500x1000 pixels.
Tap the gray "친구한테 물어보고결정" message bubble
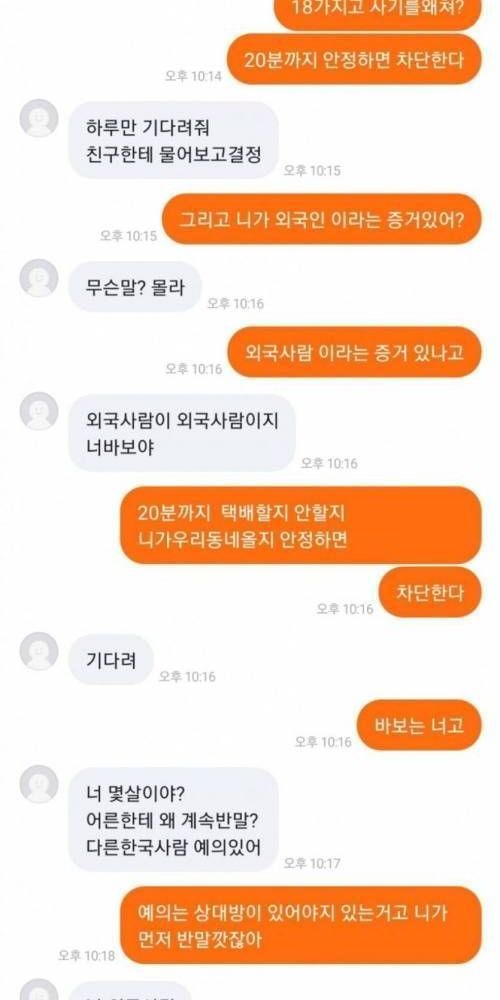click(x=173, y=140)
